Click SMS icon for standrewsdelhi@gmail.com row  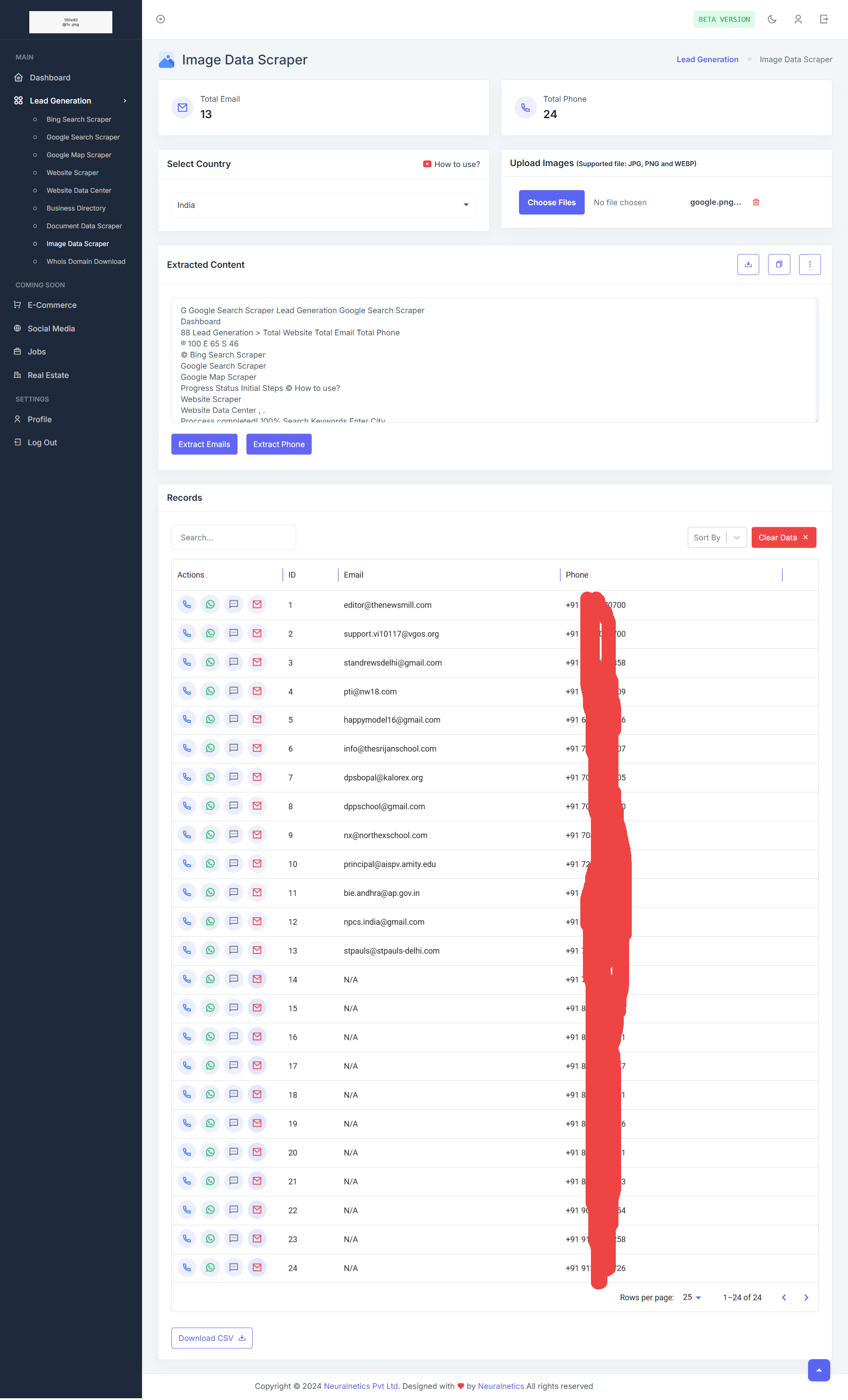coord(234,663)
